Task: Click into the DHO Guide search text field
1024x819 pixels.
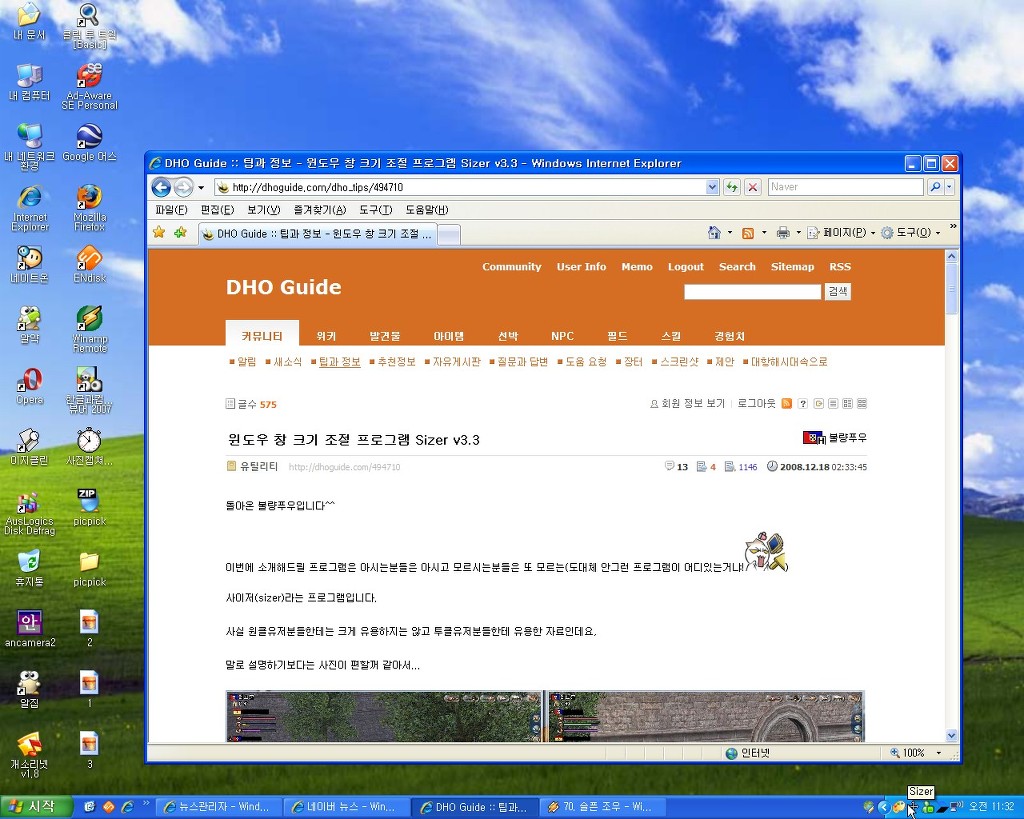Action: click(752, 291)
